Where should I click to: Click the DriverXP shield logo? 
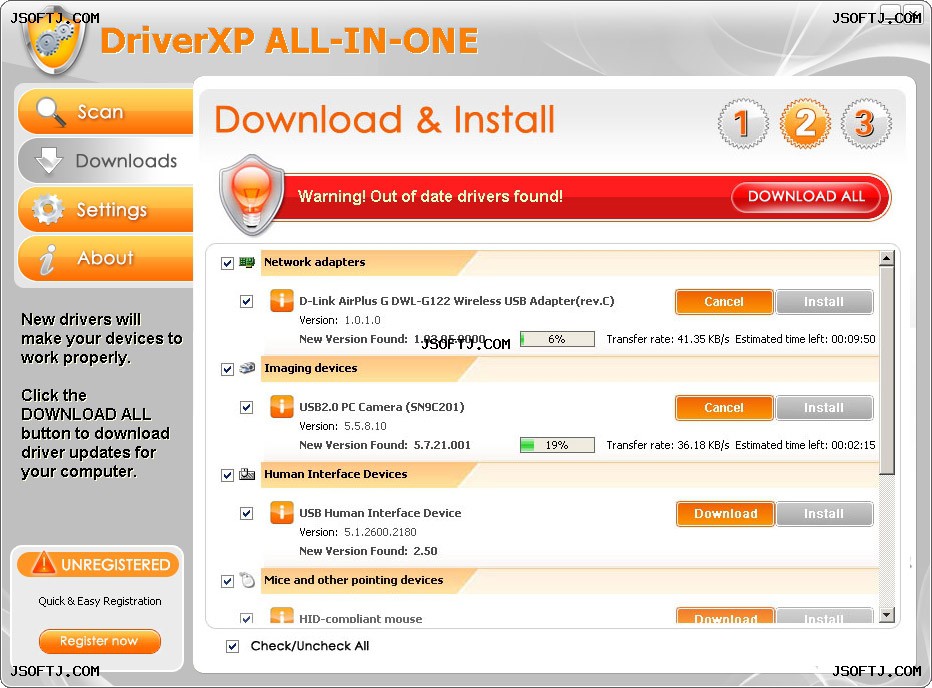pyautogui.click(x=55, y=43)
